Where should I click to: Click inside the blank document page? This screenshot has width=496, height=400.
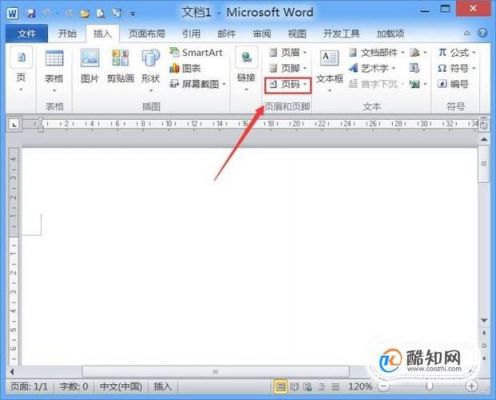click(x=249, y=256)
